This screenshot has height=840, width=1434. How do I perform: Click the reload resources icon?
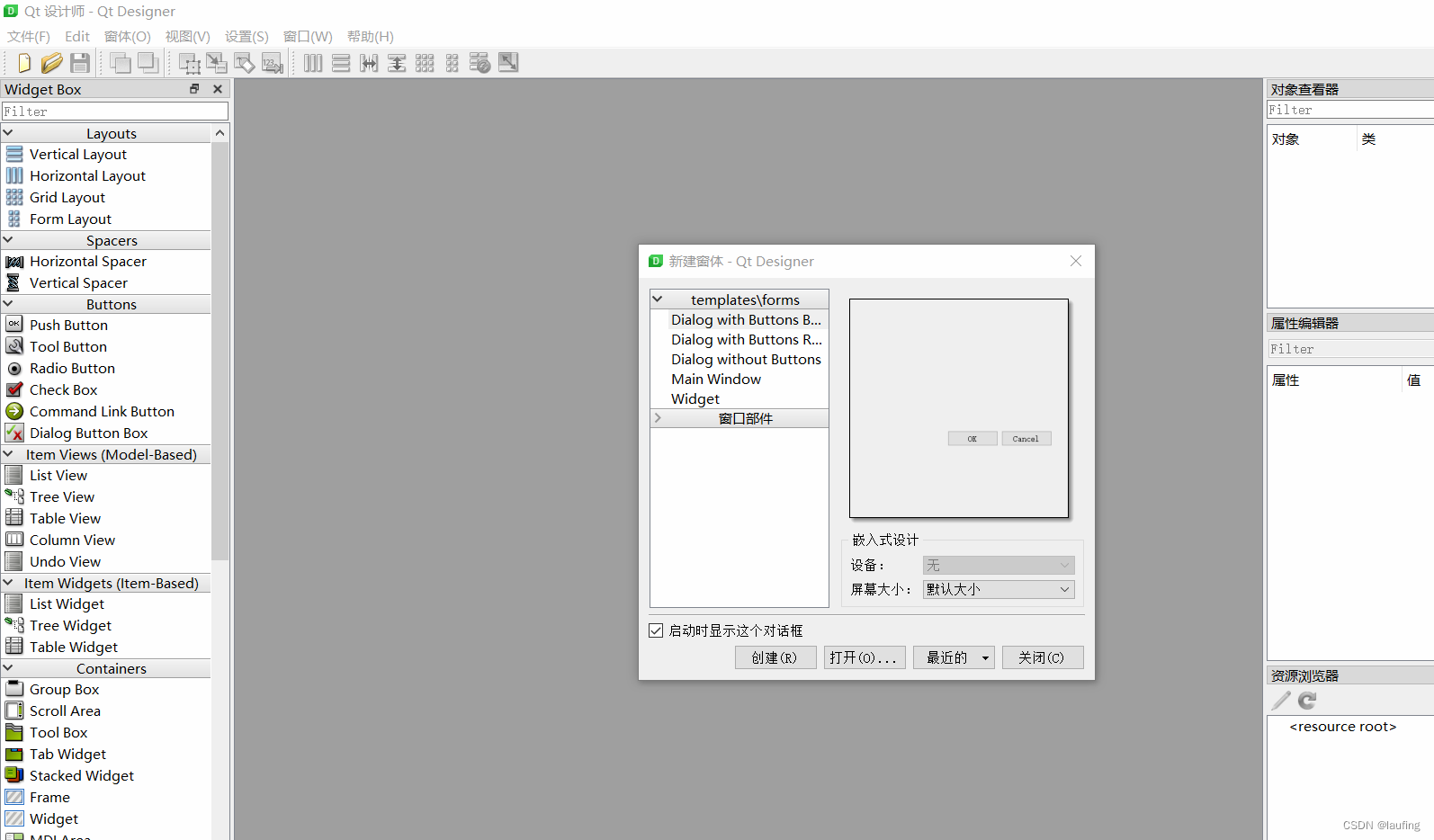(x=1307, y=701)
